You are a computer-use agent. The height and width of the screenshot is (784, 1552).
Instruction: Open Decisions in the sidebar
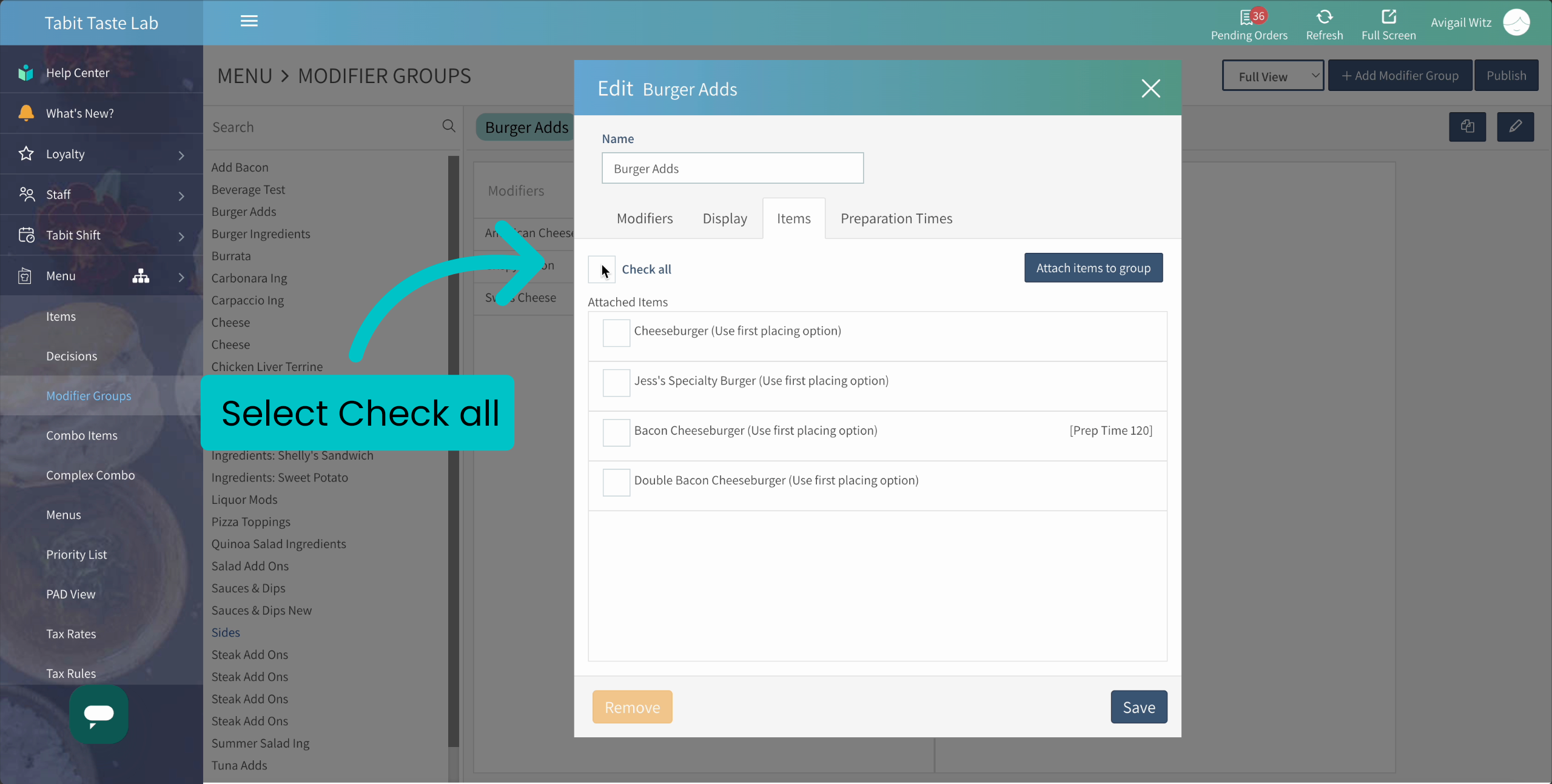click(x=72, y=356)
